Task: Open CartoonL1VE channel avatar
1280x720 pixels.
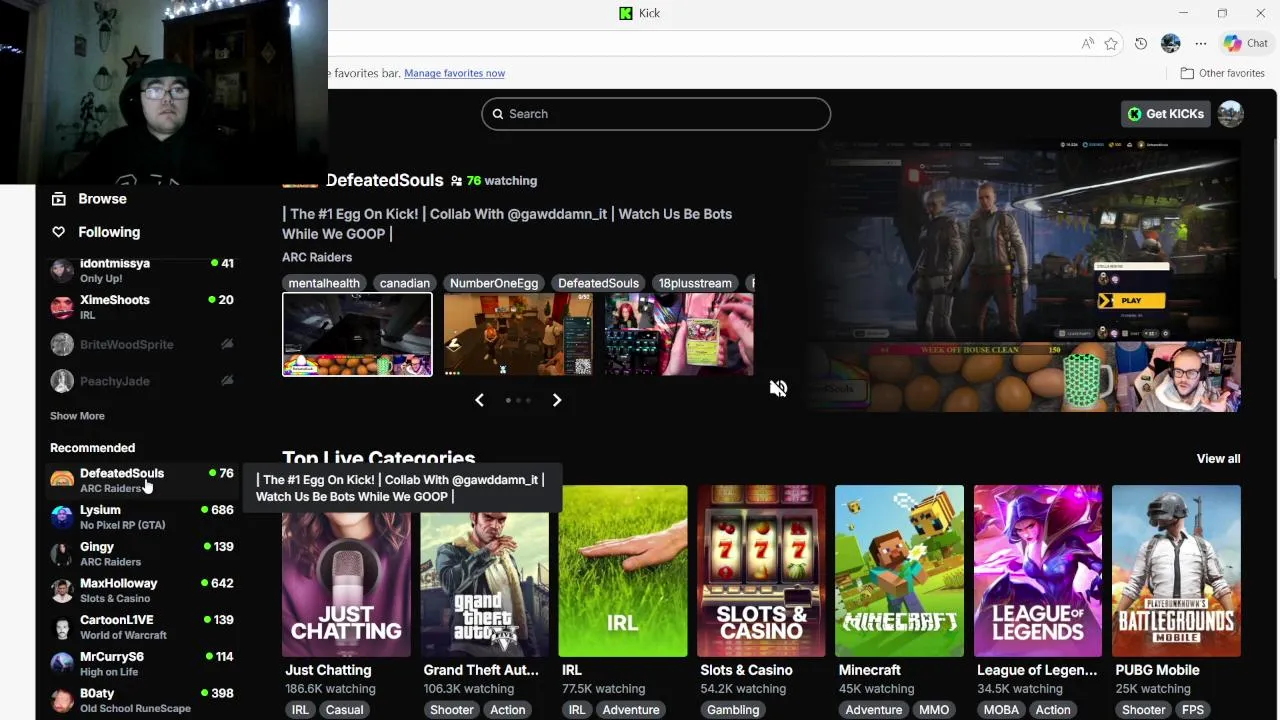Action: (62, 627)
